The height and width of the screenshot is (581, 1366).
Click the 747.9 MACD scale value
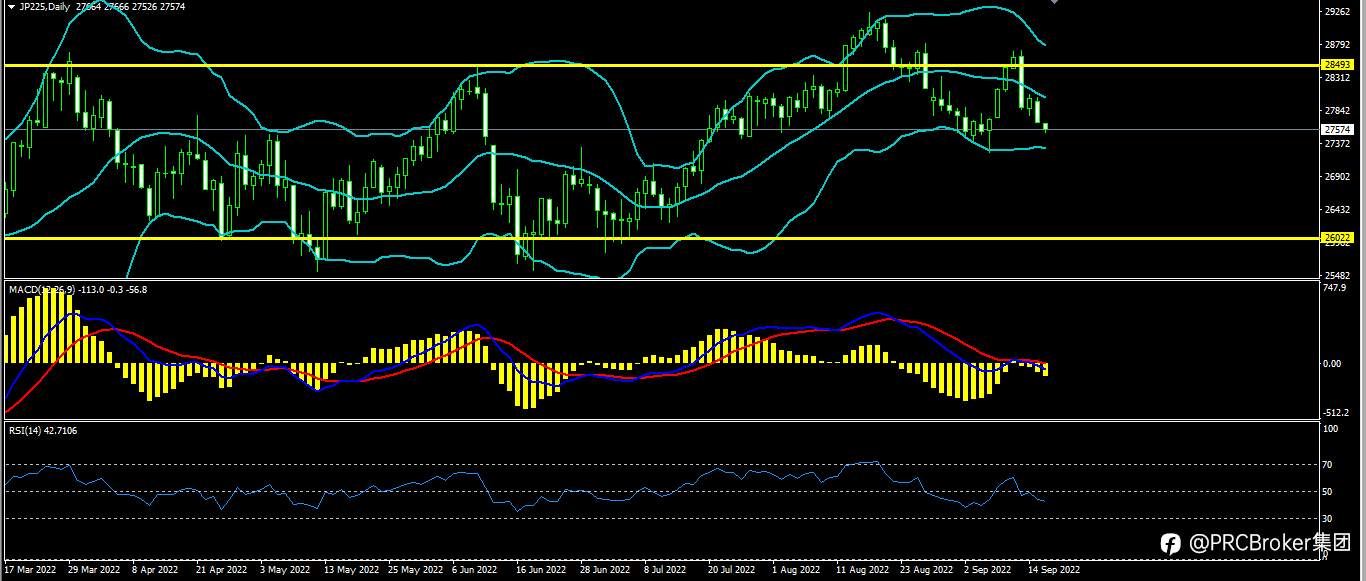(1333, 287)
